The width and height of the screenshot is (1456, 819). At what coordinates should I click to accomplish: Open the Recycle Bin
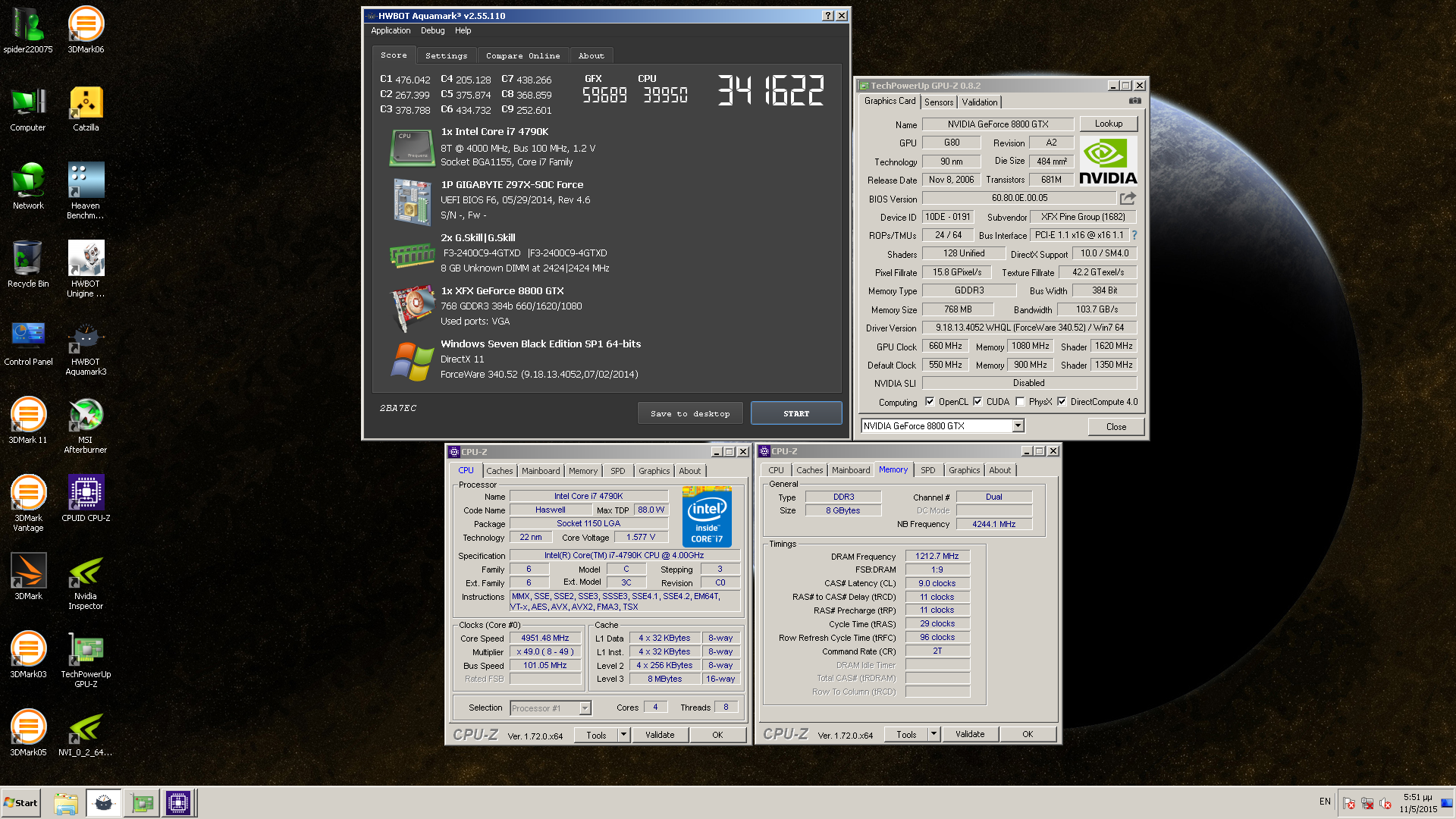[x=28, y=265]
